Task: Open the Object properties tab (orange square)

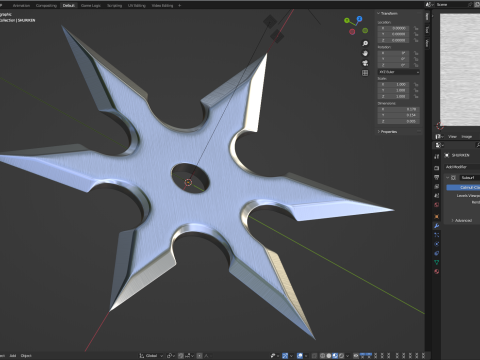Action: (x=437, y=217)
